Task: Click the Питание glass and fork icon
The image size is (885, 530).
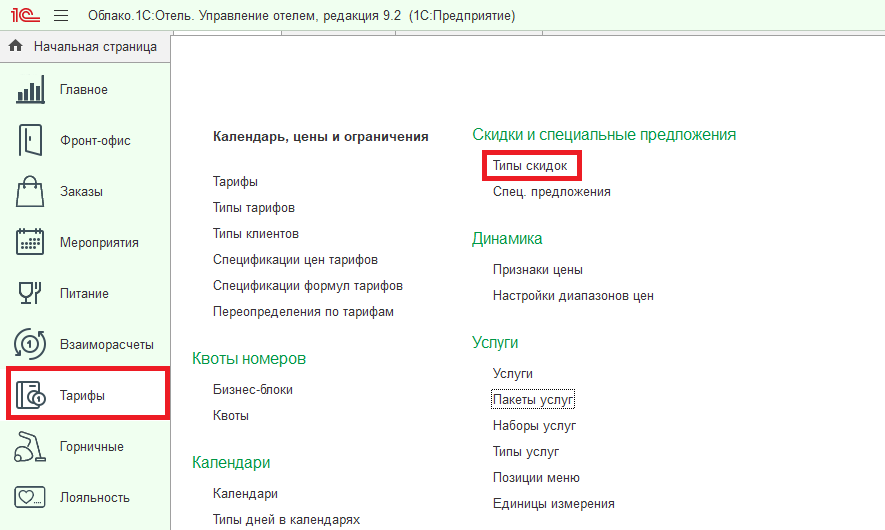Action: point(30,293)
